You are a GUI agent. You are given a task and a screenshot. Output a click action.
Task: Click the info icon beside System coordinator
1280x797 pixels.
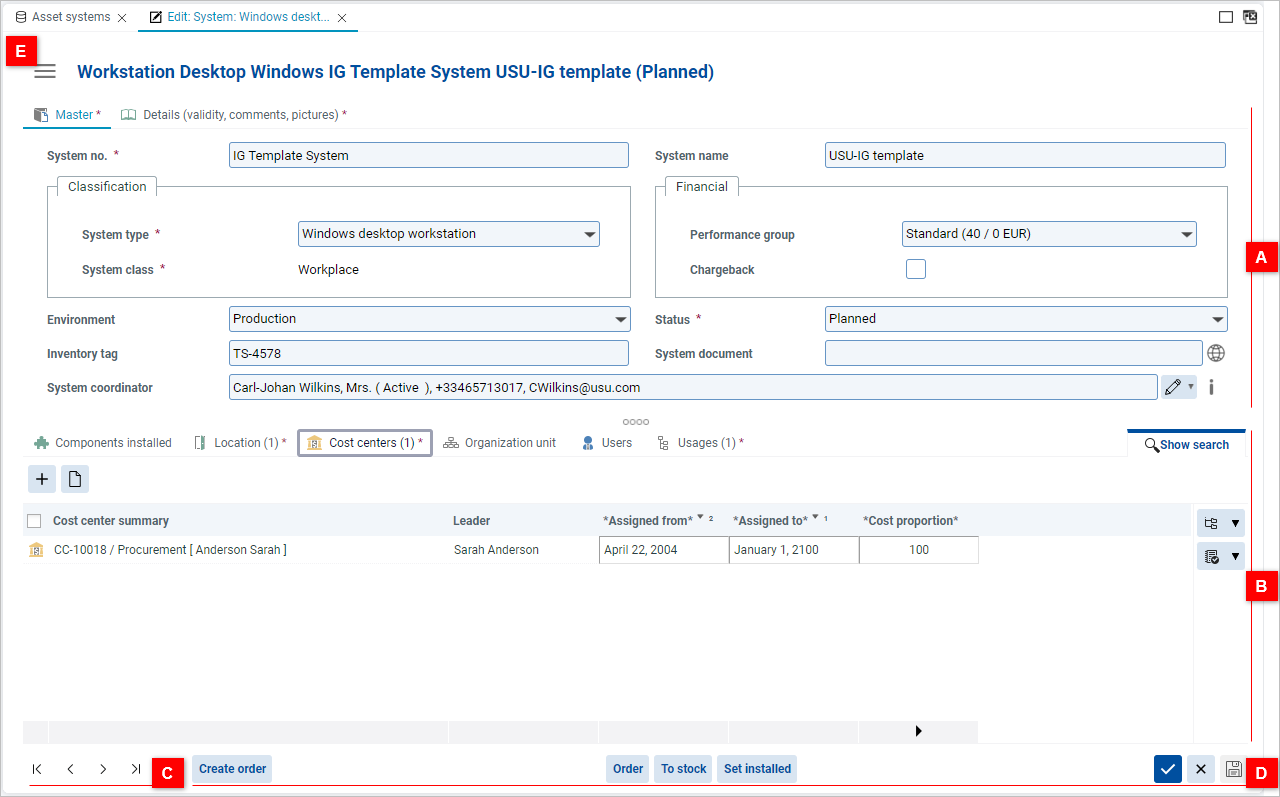[1211, 387]
